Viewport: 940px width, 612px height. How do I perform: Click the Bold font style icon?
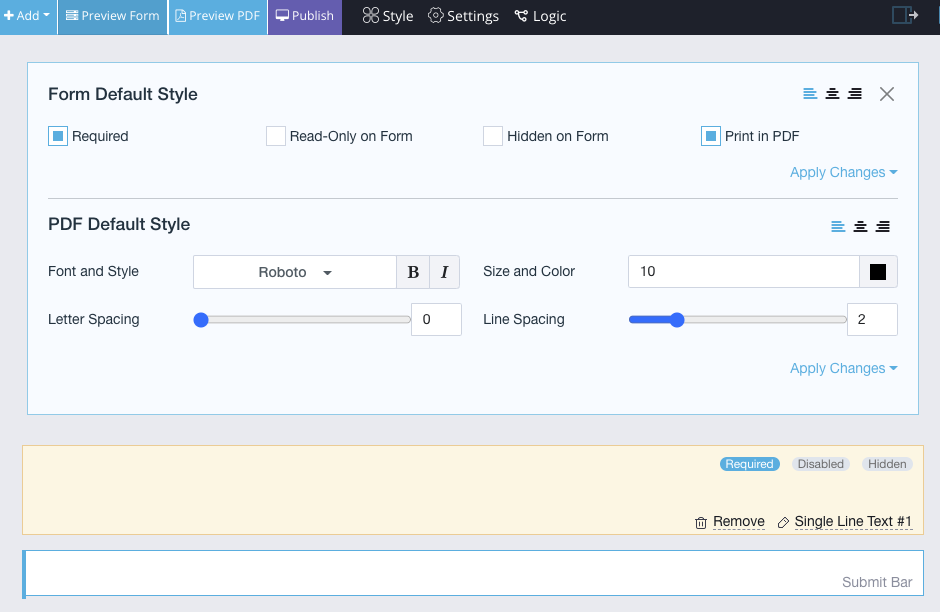pyautogui.click(x=413, y=272)
